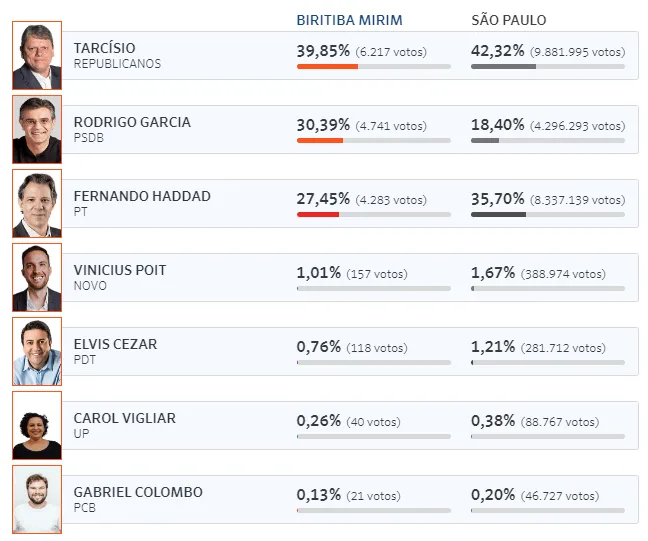Click Vinicius Poit's candidate photo
The width and height of the screenshot is (648, 541).
pos(37,278)
